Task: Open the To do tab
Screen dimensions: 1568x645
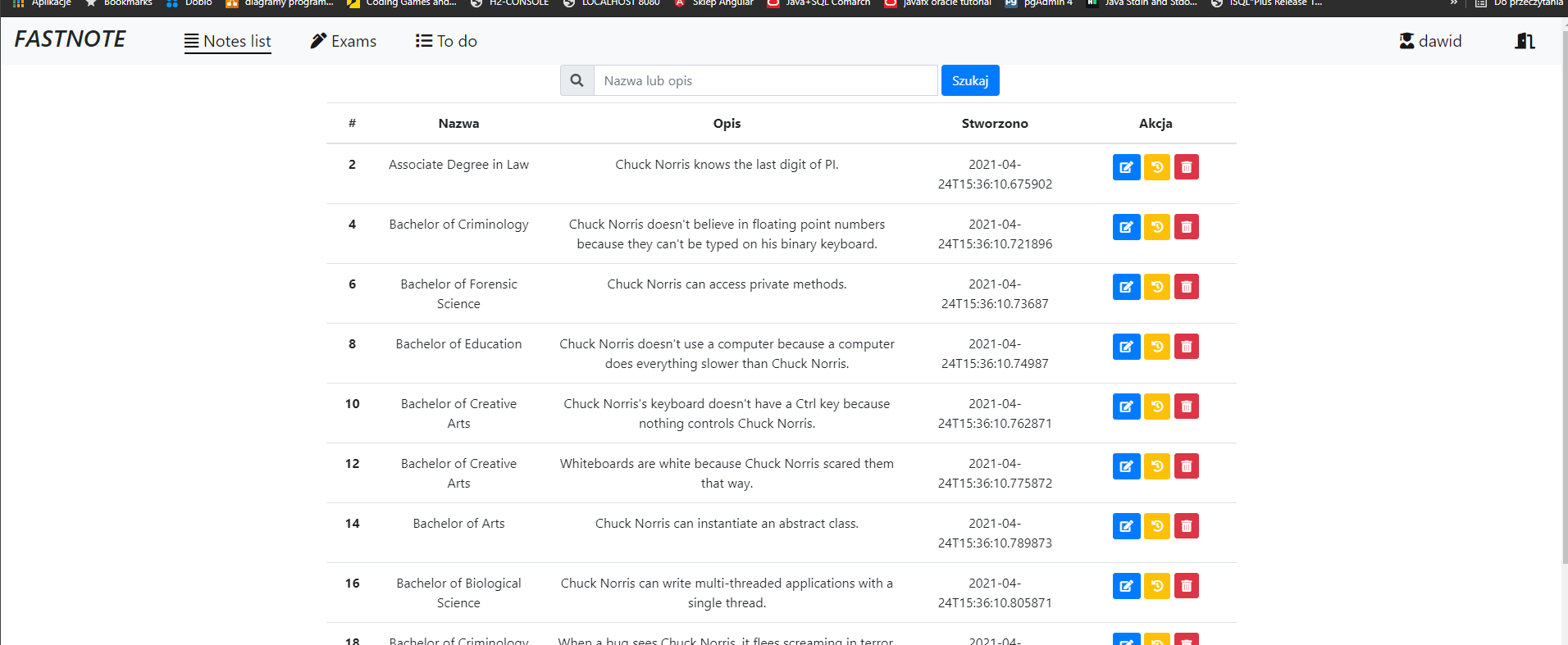Action: (446, 41)
